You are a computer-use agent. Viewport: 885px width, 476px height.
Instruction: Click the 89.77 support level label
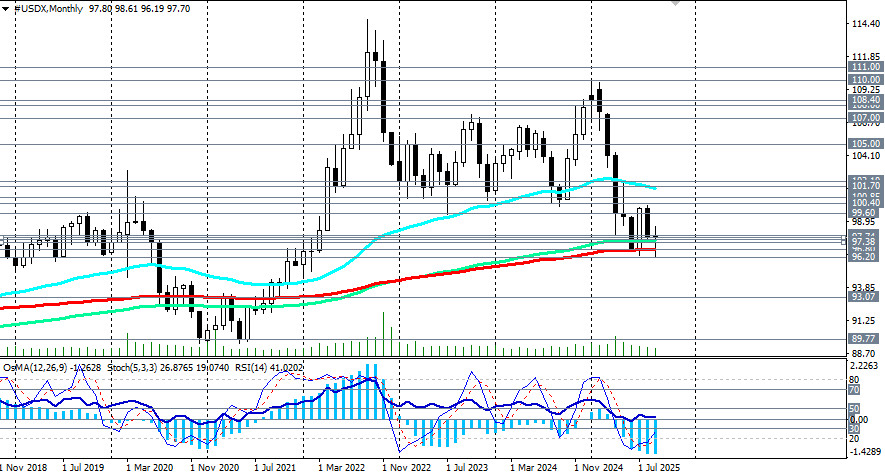(x=864, y=339)
